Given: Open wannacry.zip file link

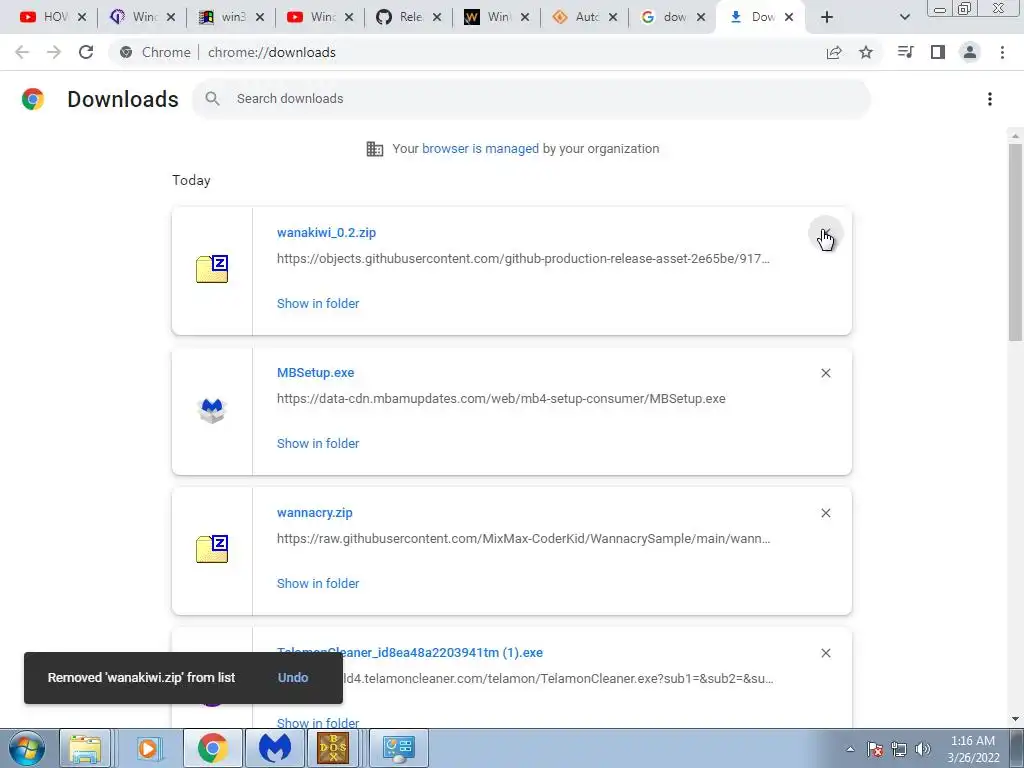Looking at the screenshot, I should [x=315, y=513].
